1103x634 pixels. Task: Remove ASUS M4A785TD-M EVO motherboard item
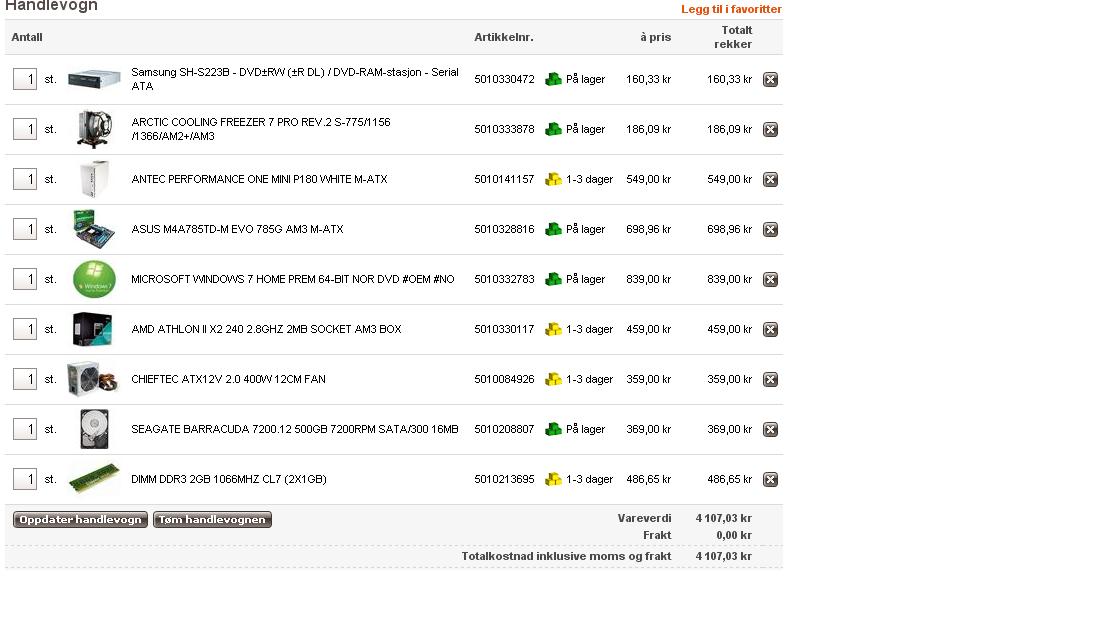click(x=770, y=229)
